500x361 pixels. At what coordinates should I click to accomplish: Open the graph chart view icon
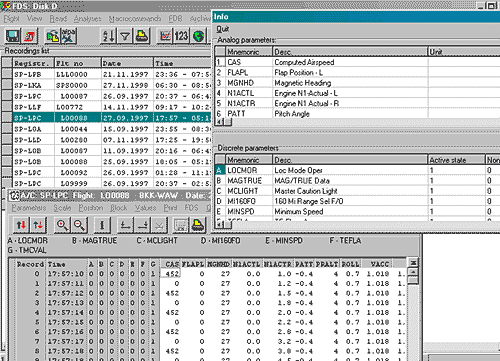click(x=165, y=36)
